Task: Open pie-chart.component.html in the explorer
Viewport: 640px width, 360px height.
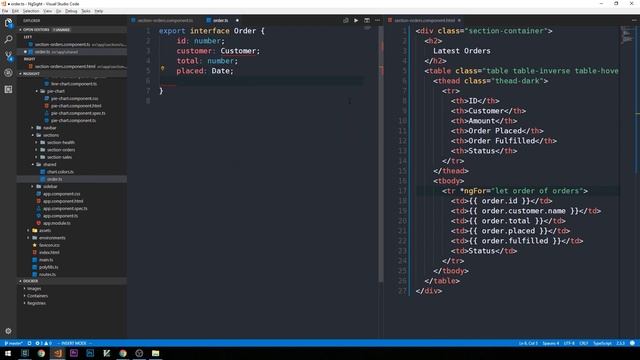Action: click(x=76, y=106)
